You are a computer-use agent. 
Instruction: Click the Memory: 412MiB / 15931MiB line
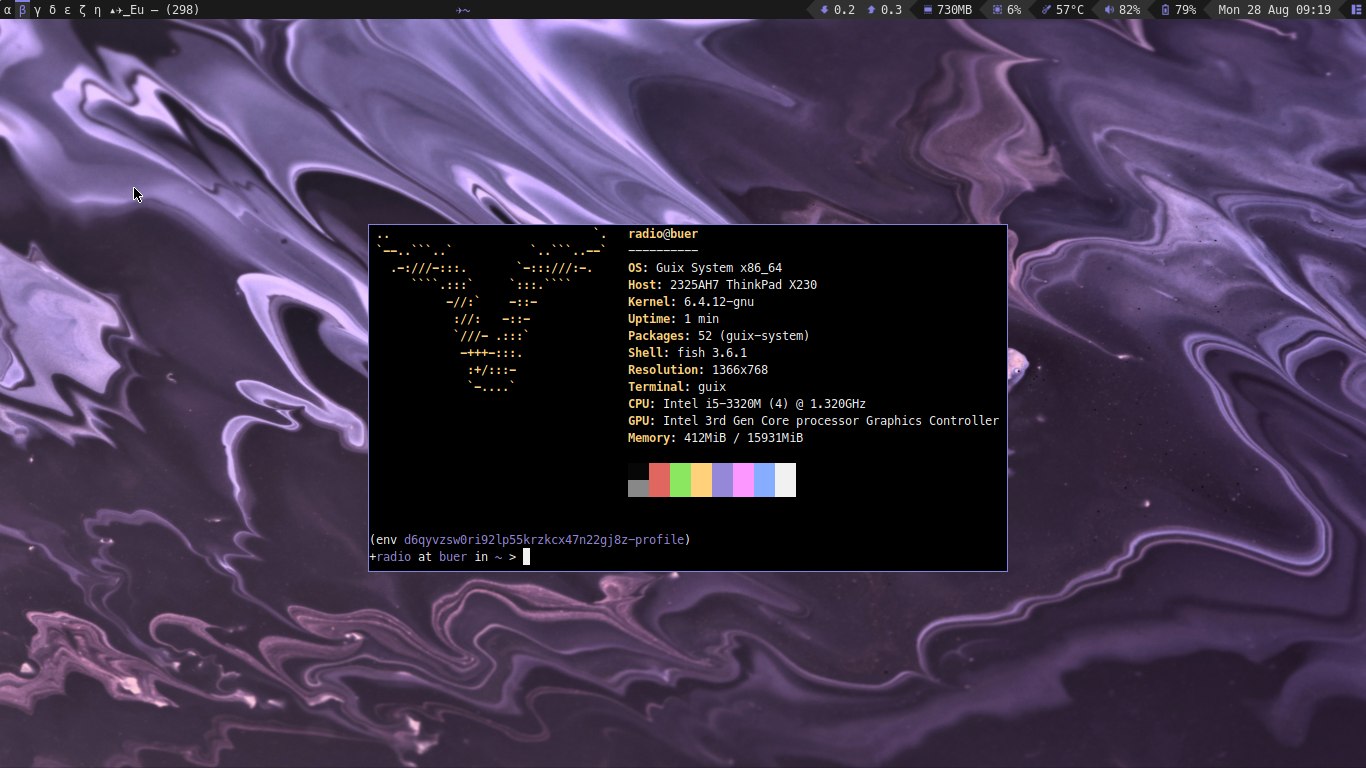715,438
